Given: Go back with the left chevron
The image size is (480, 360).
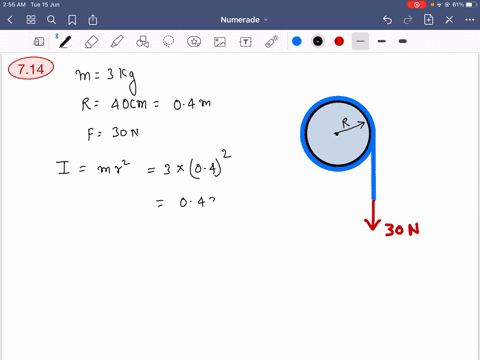Looking at the screenshot, I should tap(10, 20).
